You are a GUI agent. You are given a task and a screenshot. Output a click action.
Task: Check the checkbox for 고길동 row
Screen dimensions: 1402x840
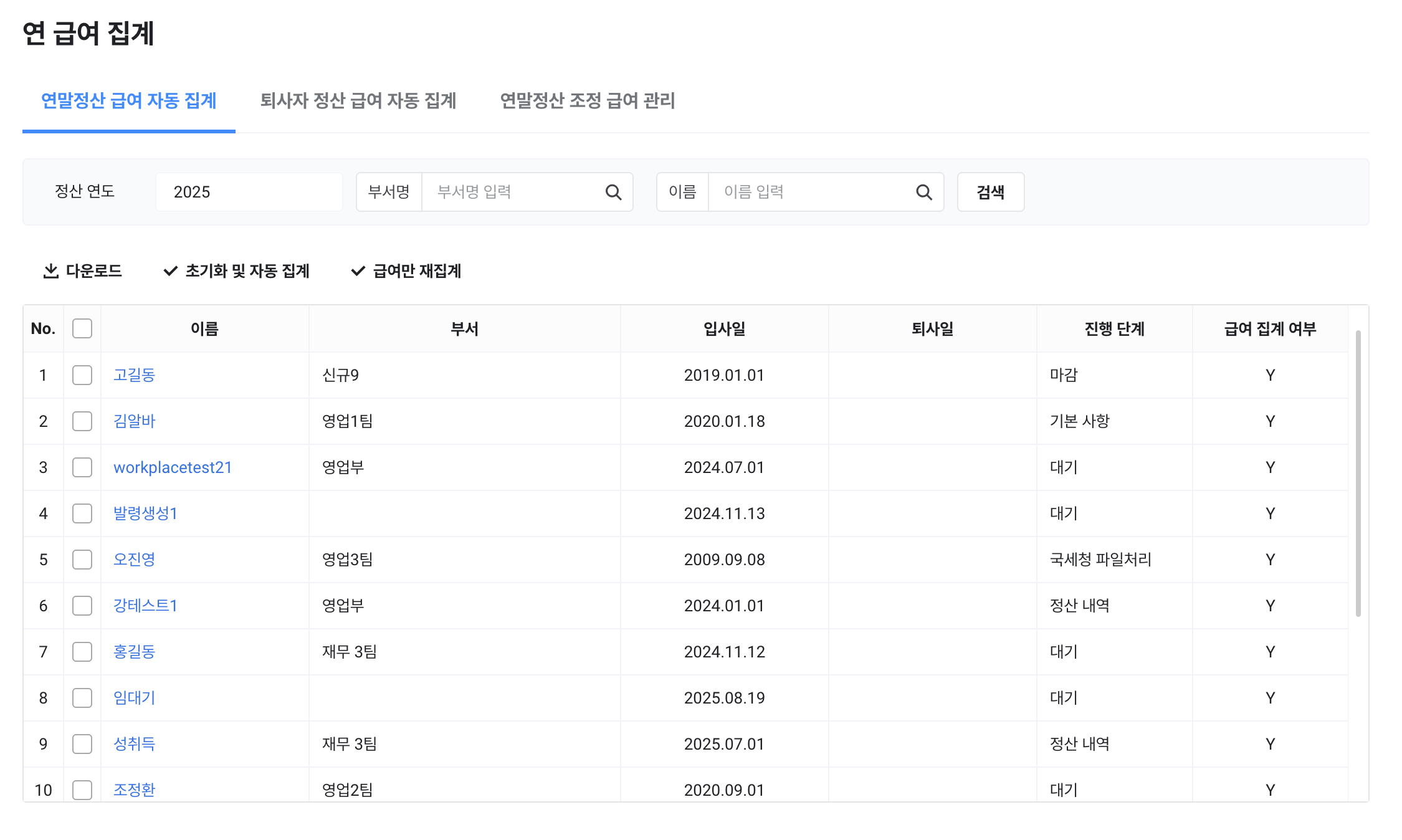coord(82,375)
